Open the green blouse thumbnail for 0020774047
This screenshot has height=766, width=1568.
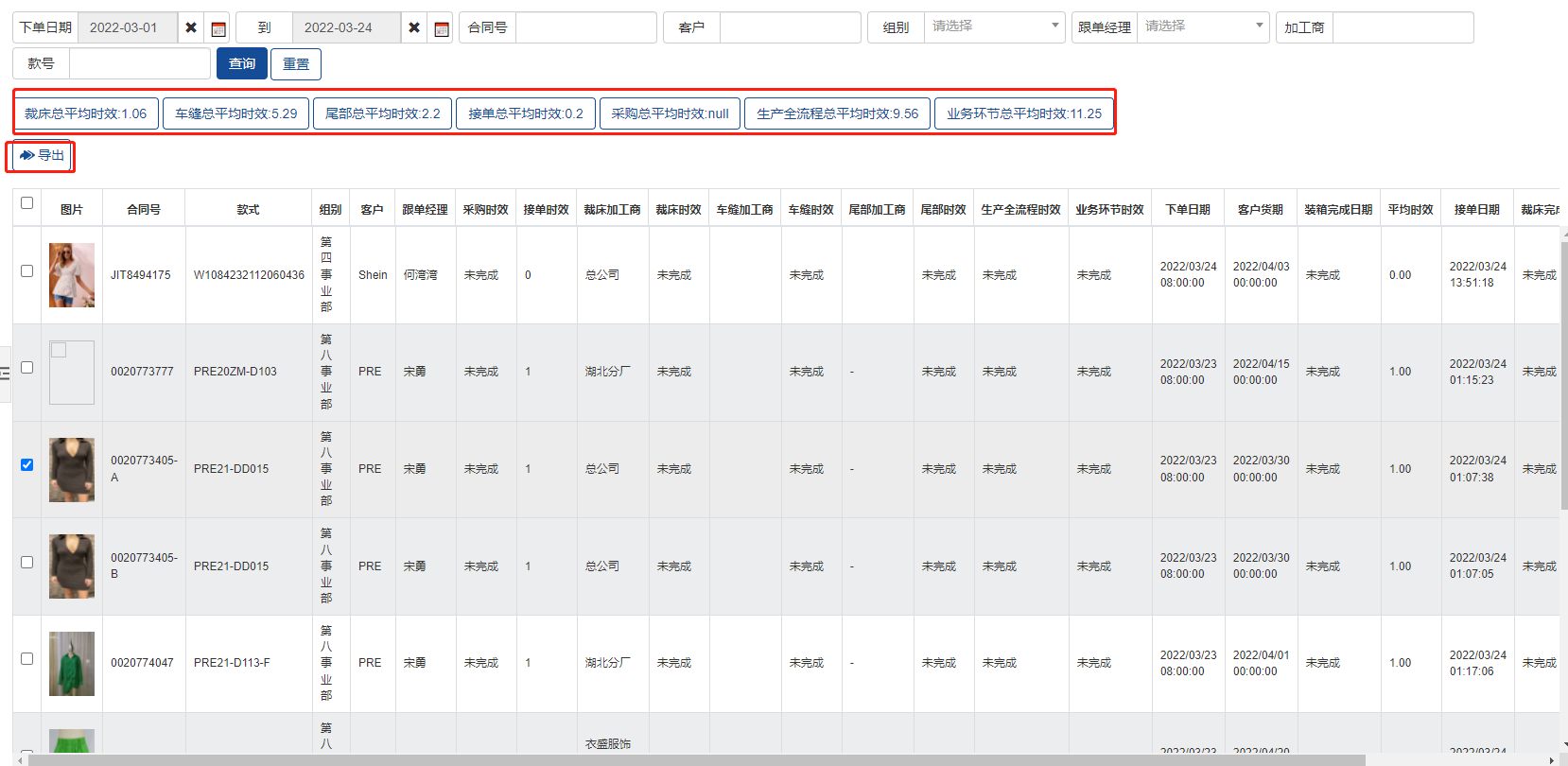pyautogui.click(x=72, y=663)
